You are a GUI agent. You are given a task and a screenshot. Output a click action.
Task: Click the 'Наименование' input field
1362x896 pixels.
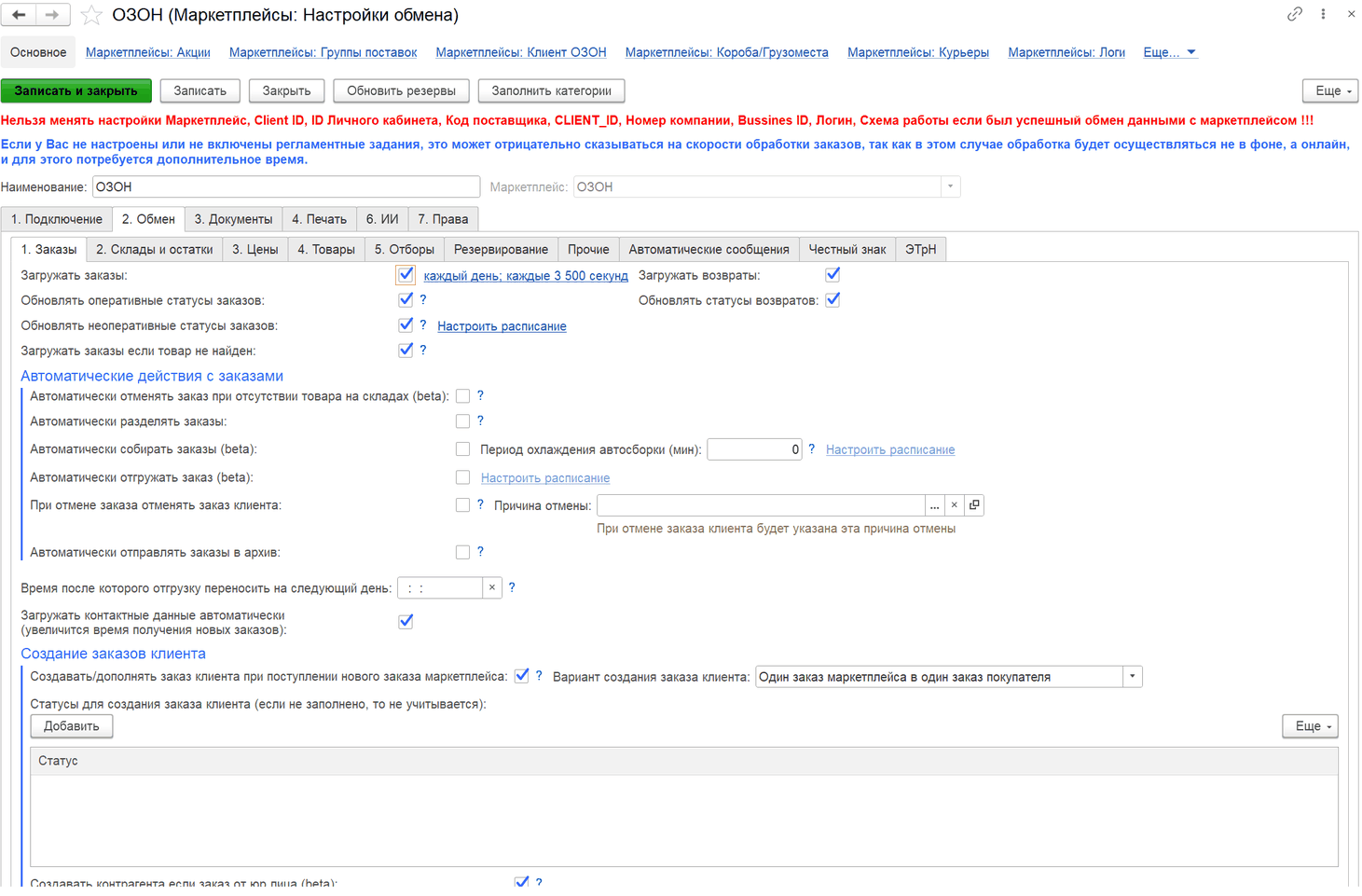[x=286, y=186]
